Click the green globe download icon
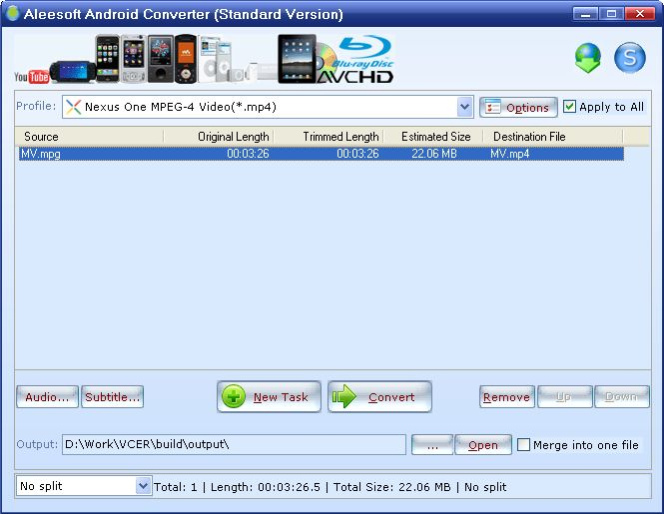This screenshot has height=514, width=664. 588,58
